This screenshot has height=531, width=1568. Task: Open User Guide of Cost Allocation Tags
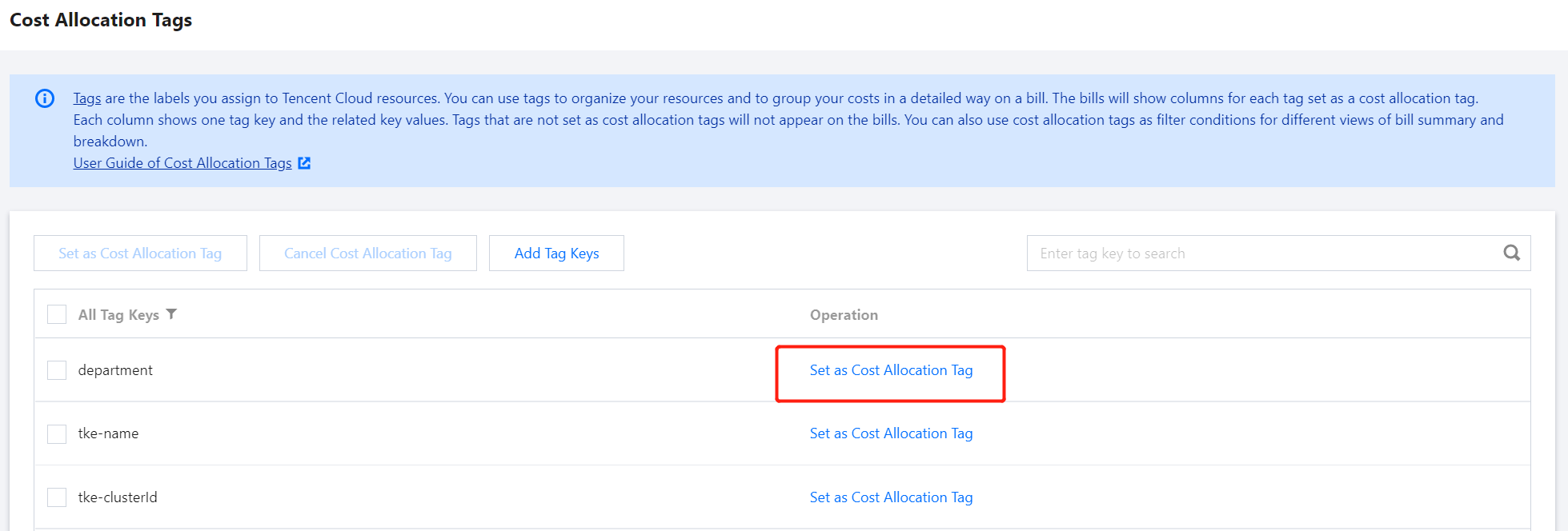[x=182, y=163]
